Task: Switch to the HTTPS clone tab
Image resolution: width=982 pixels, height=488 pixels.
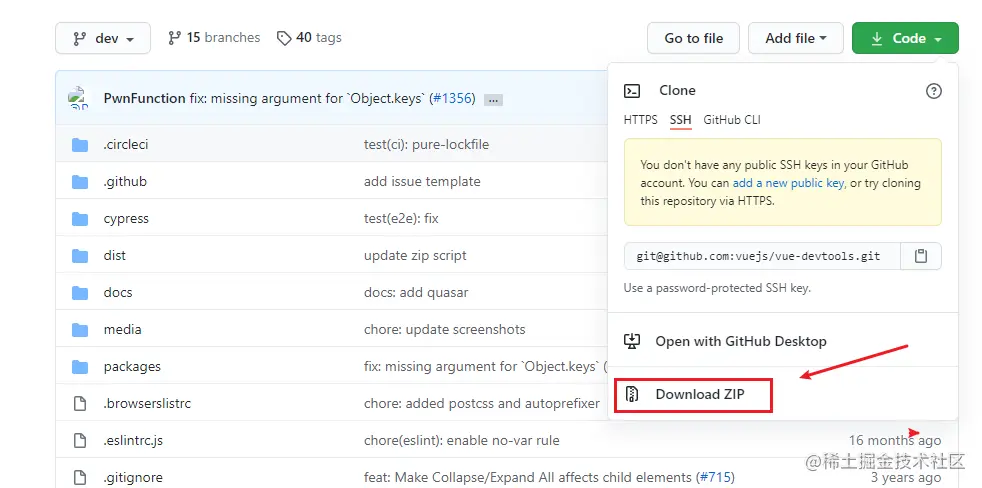Action: (x=641, y=120)
